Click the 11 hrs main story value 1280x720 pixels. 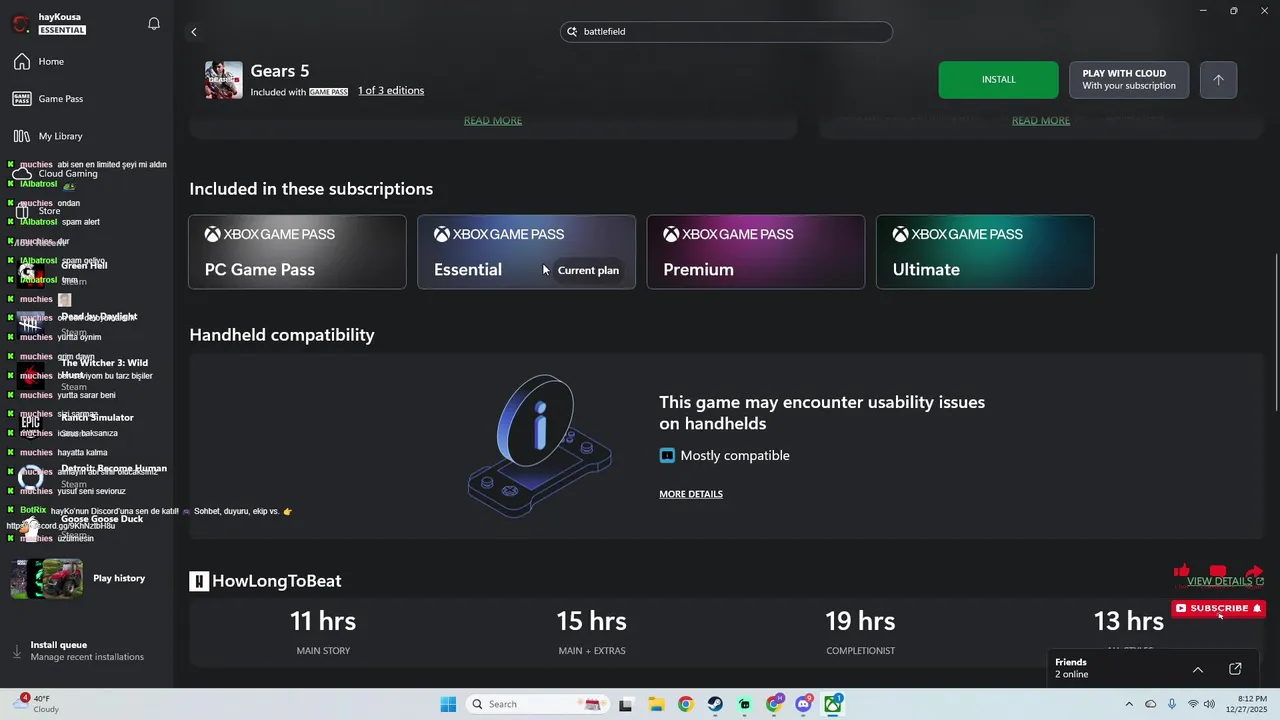click(x=323, y=621)
